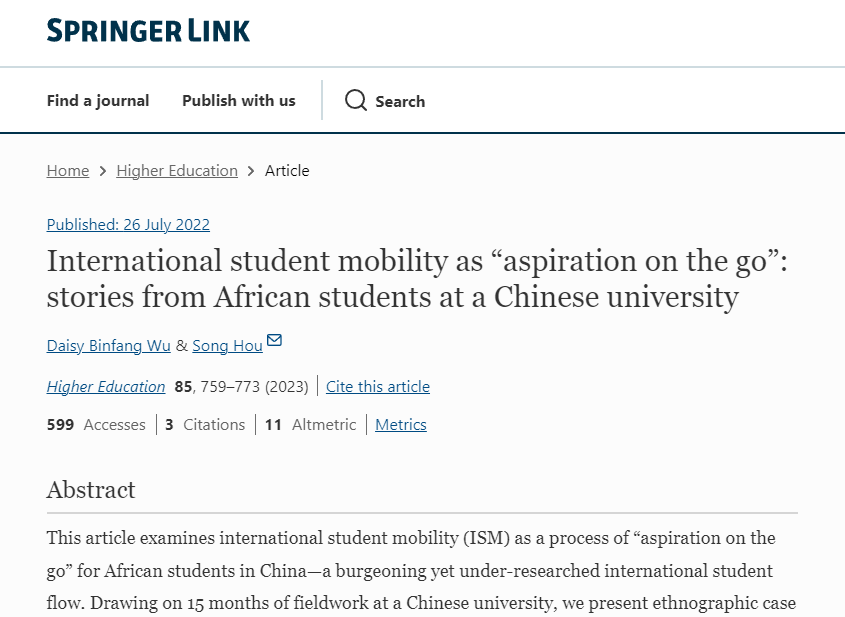The height and width of the screenshot is (617, 845).
Task: Click the magnifying glass search icon
Action: [x=356, y=100]
